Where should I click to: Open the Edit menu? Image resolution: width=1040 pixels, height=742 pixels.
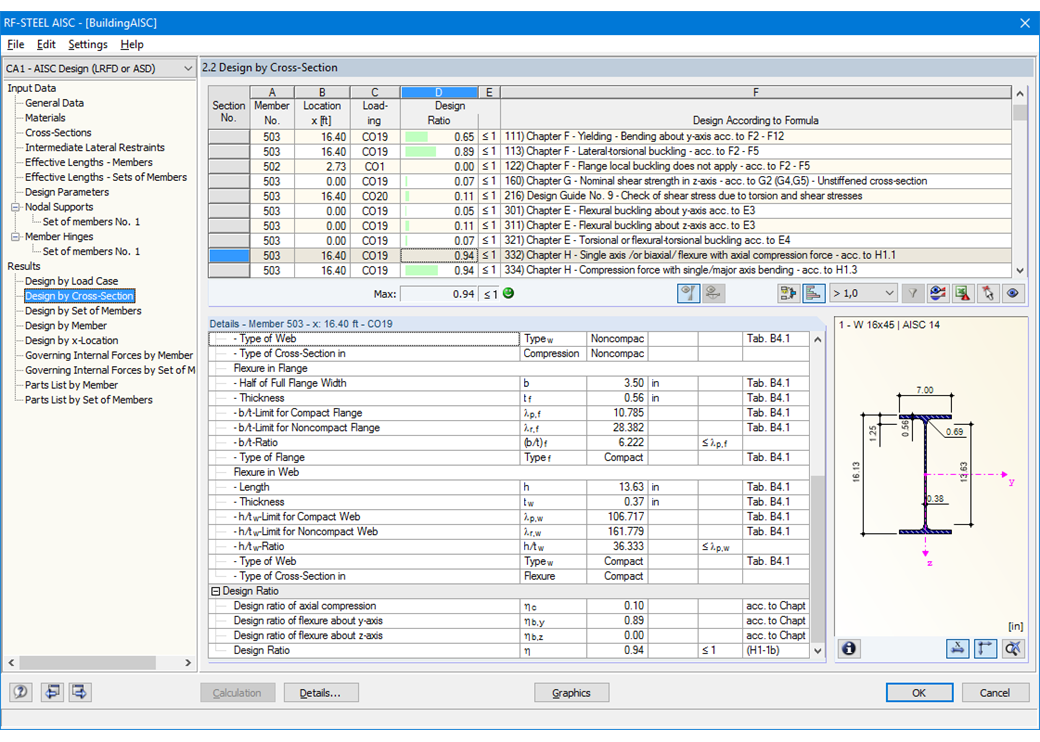(45, 44)
